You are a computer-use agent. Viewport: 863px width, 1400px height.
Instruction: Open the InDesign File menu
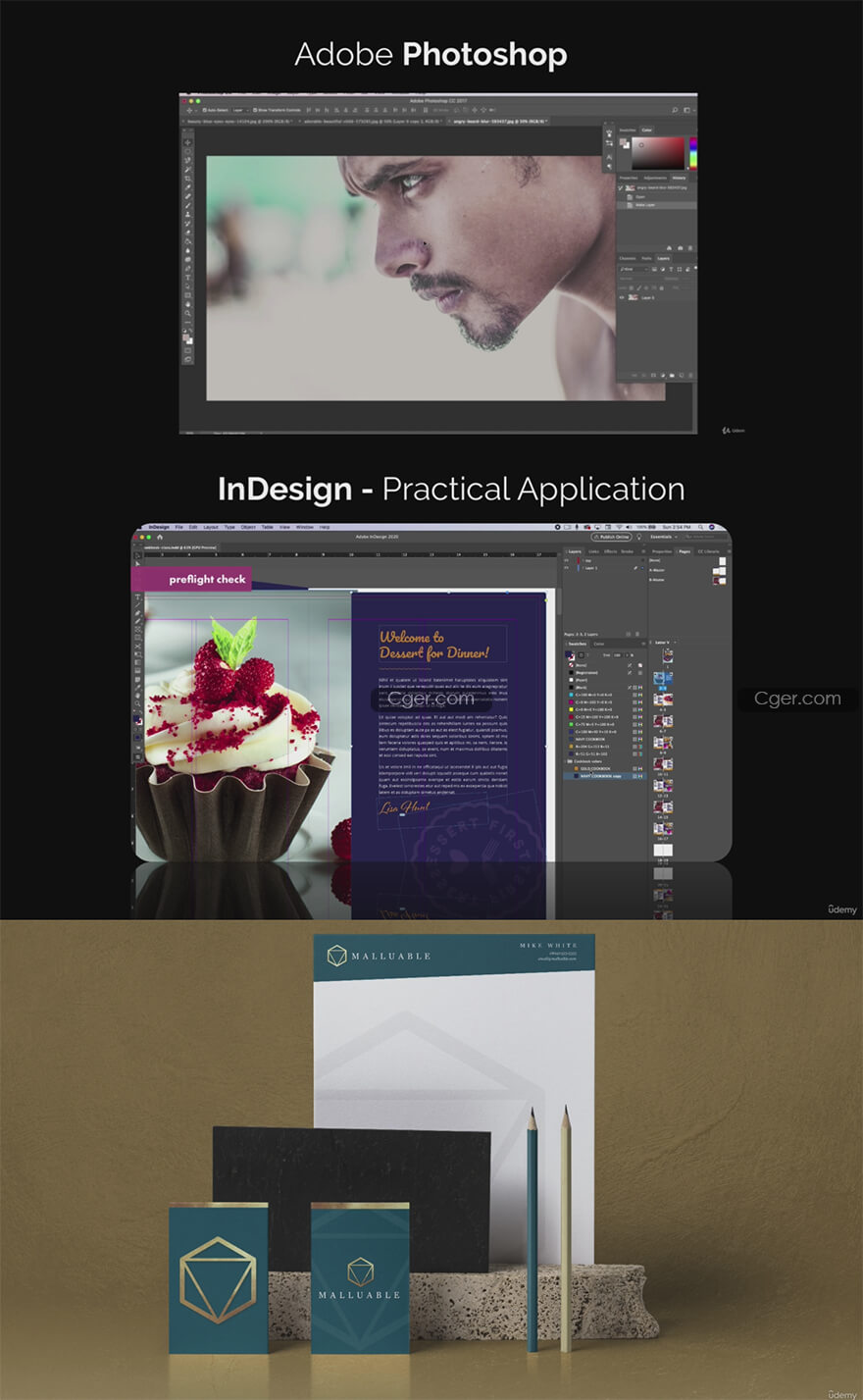pyautogui.click(x=178, y=527)
